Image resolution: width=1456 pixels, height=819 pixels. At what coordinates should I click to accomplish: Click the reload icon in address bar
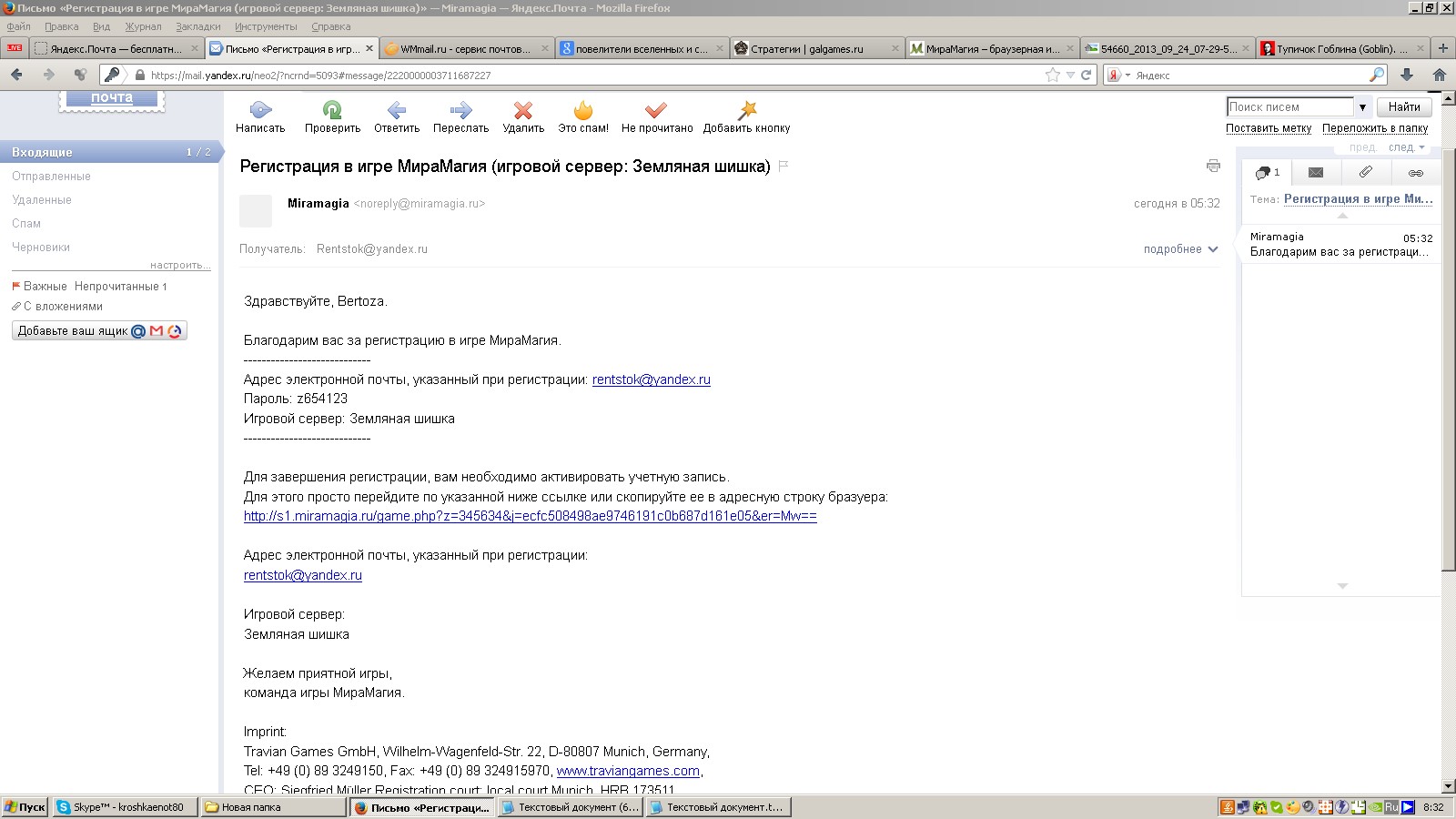click(1086, 75)
